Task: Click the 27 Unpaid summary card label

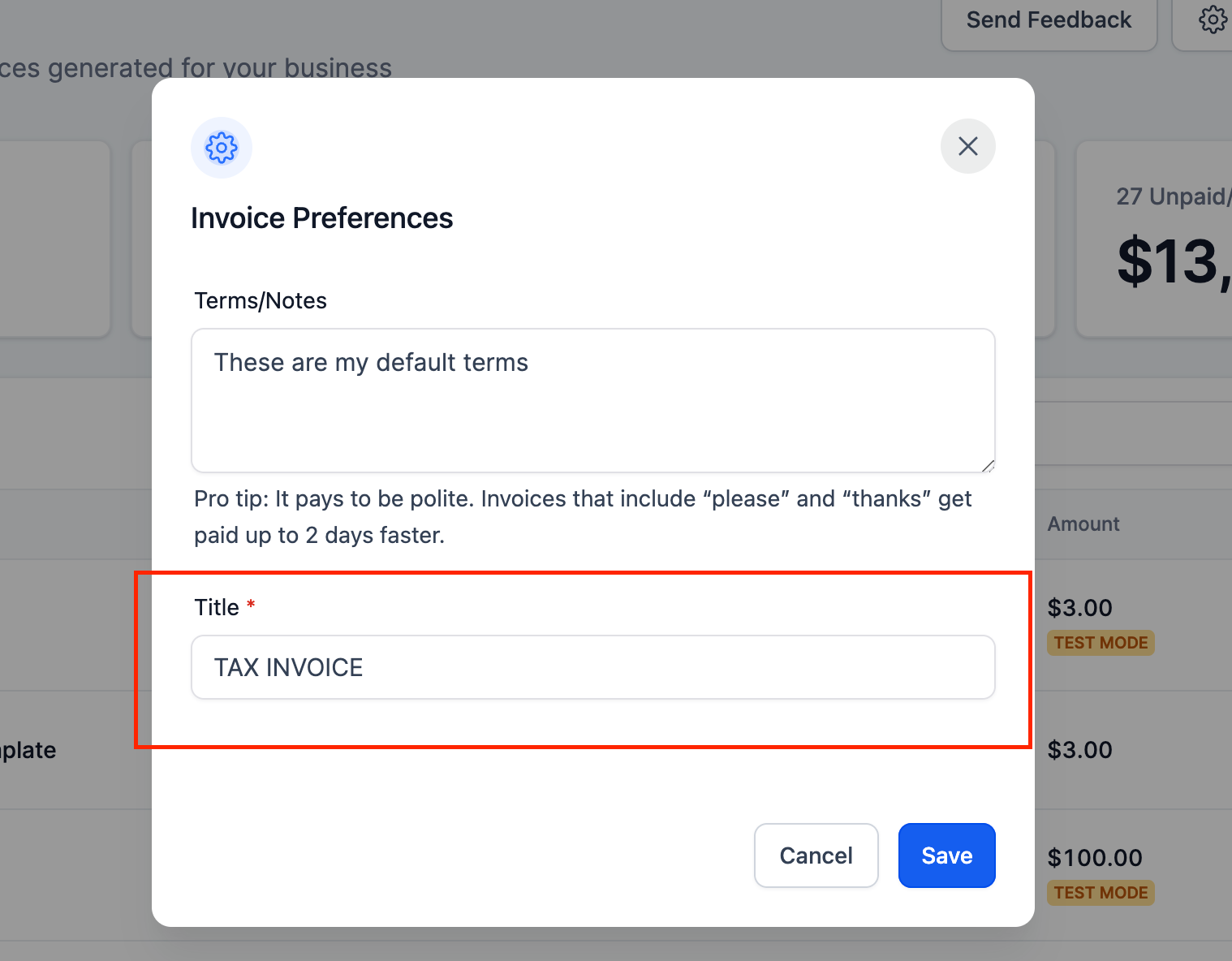Action: point(1173,196)
